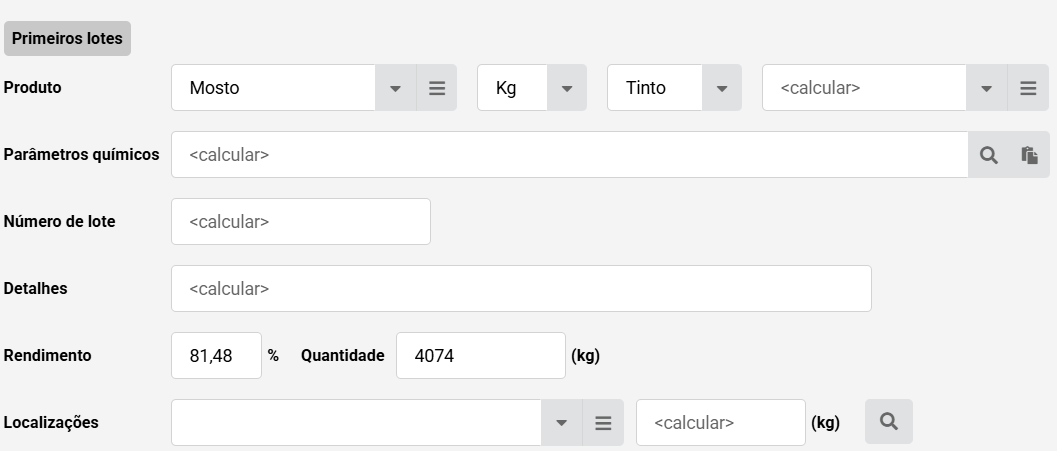
Task: Click the Rendimento percent field
Action: pos(216,355)
